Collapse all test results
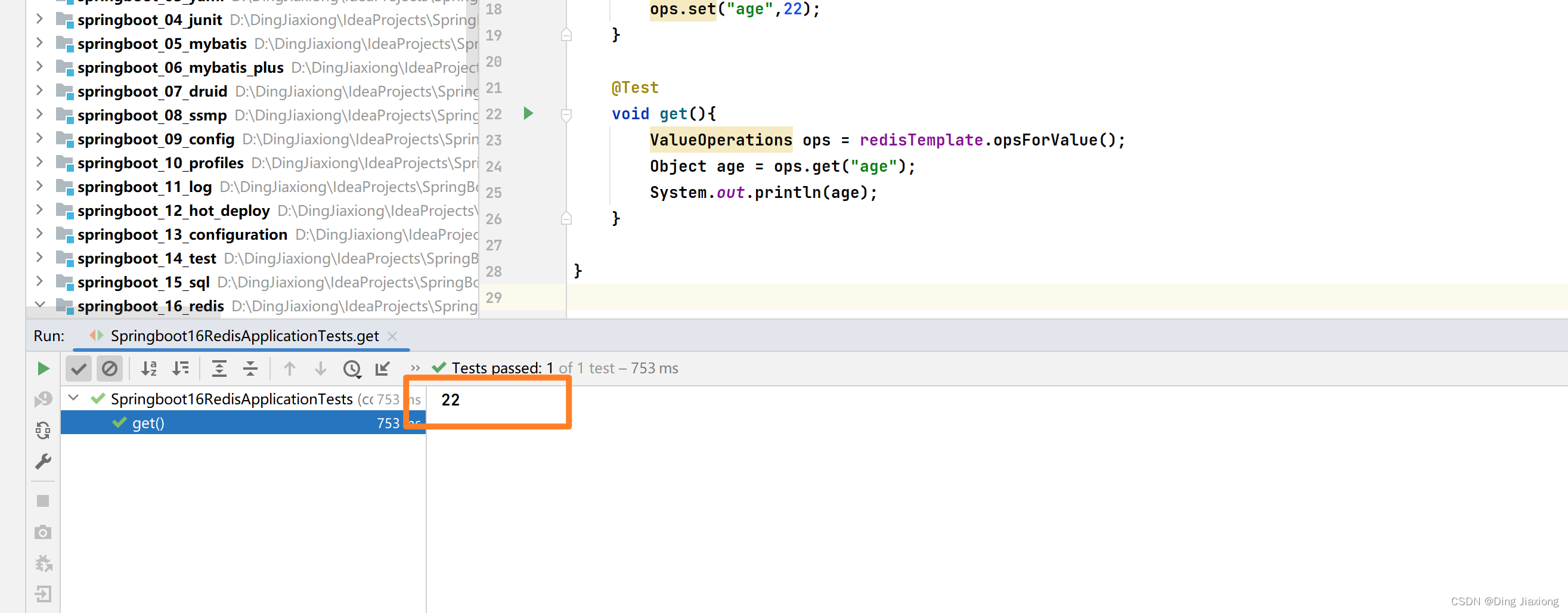The height and width of the screenshot is (613, 1568). click(250, 369)
